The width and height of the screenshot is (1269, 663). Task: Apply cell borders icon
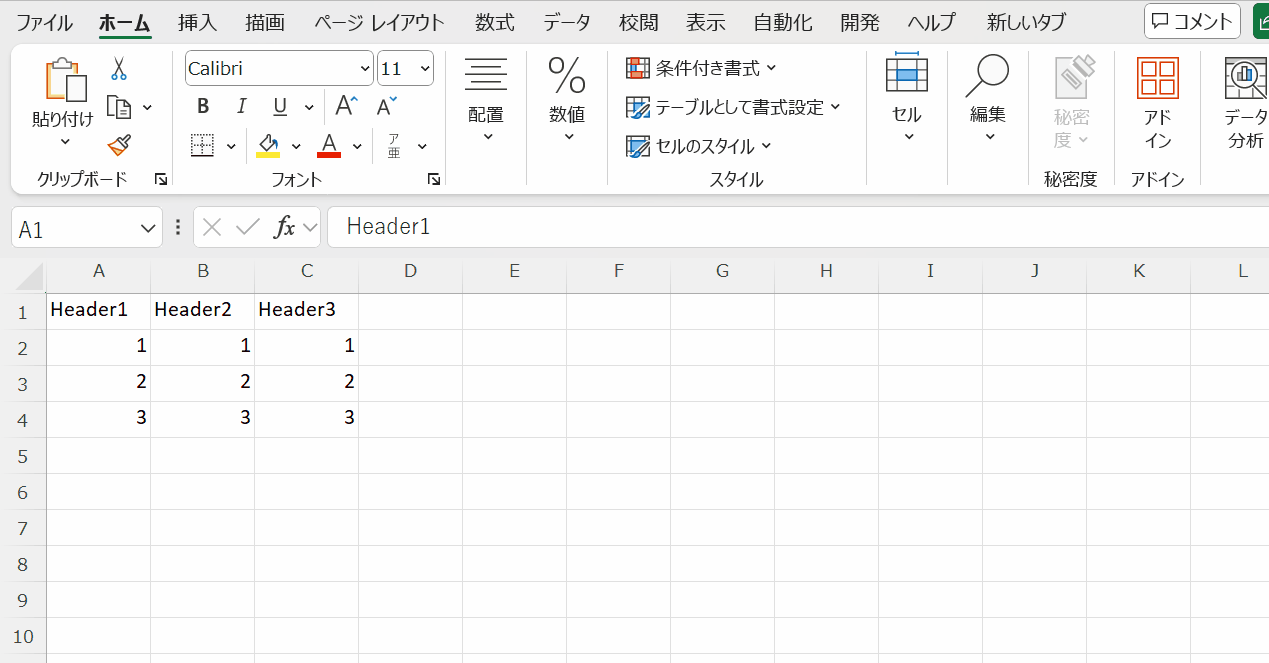[x=203, y=146]
